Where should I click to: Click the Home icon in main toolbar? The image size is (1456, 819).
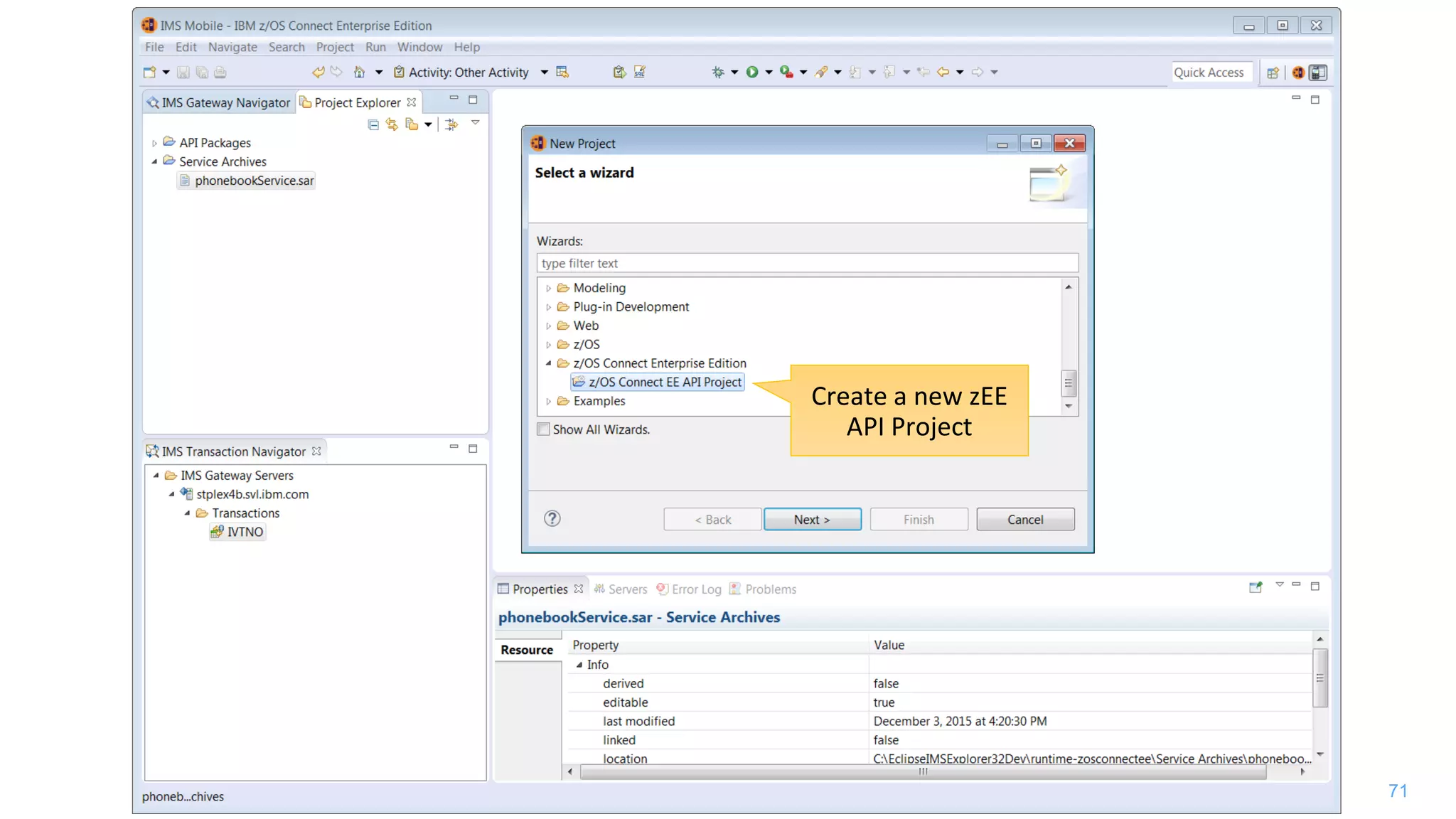click(x=359, y=72)
